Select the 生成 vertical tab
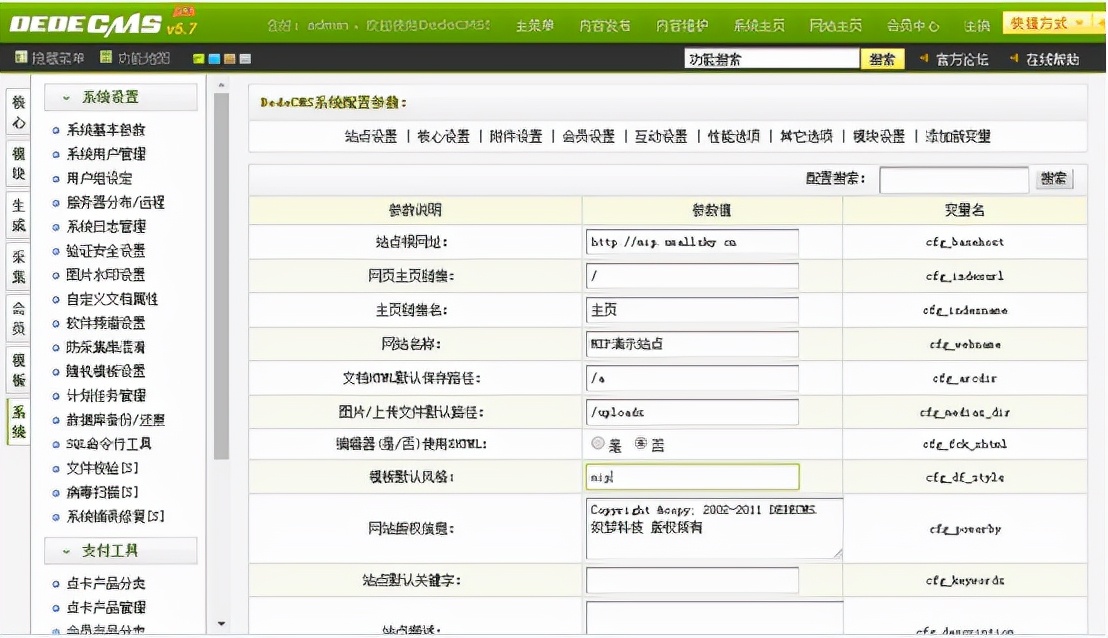Screen dimensions: 1108x638 tap(18, 215)
